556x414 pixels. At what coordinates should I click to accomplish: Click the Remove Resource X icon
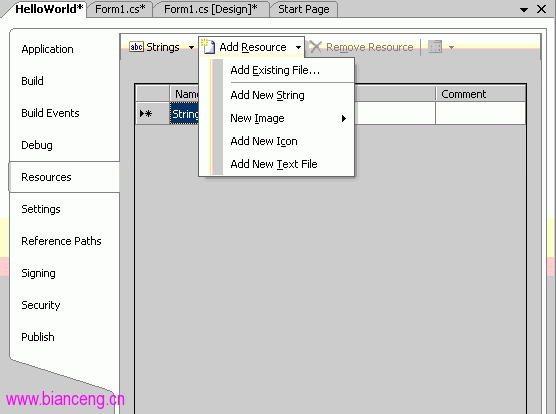pyautogui.click(x=315, y=47)
